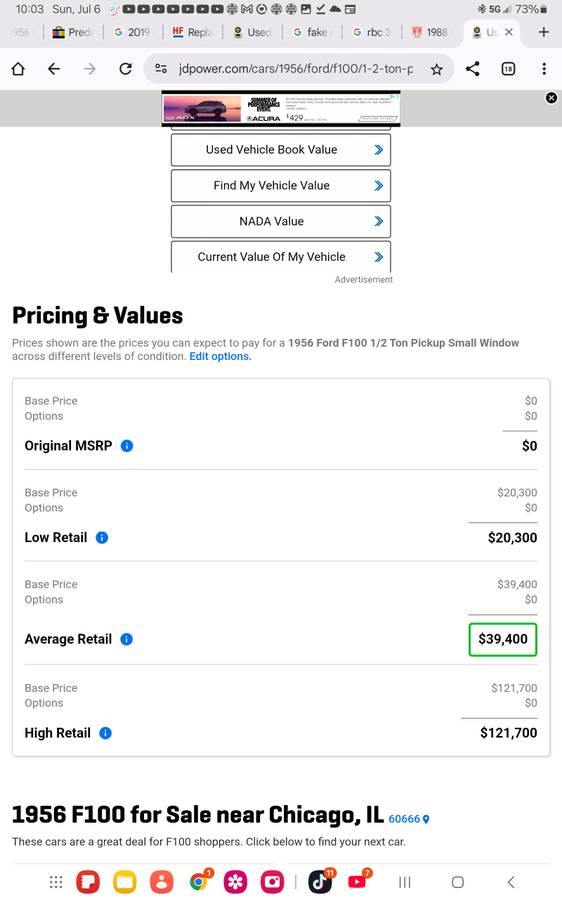The width and height of the screenshot is (562, 900).
Task: Open the tab switcher showing 18
Action: pyautogui.click(x=508, y=69)
